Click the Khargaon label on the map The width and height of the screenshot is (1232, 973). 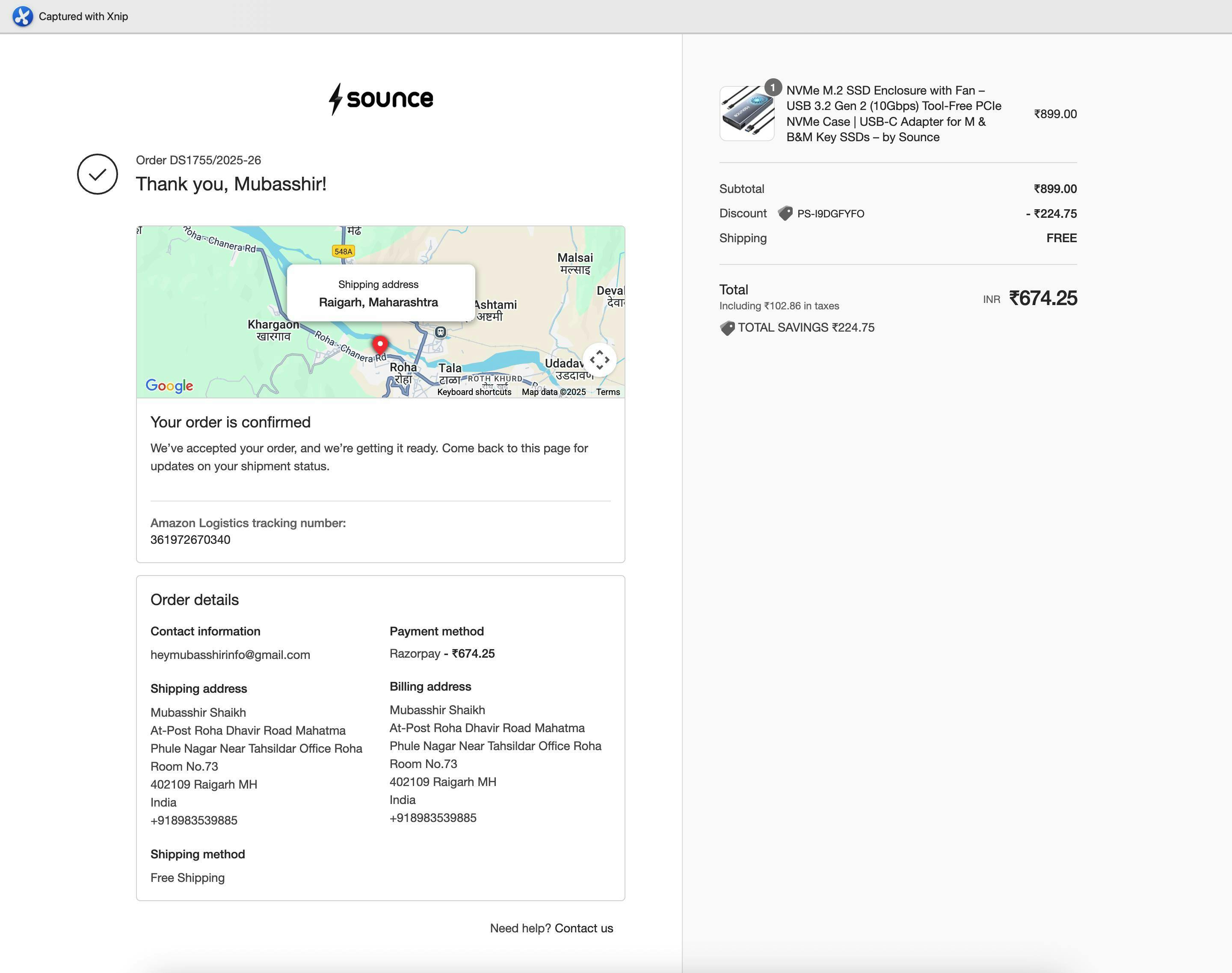point(273,330)
